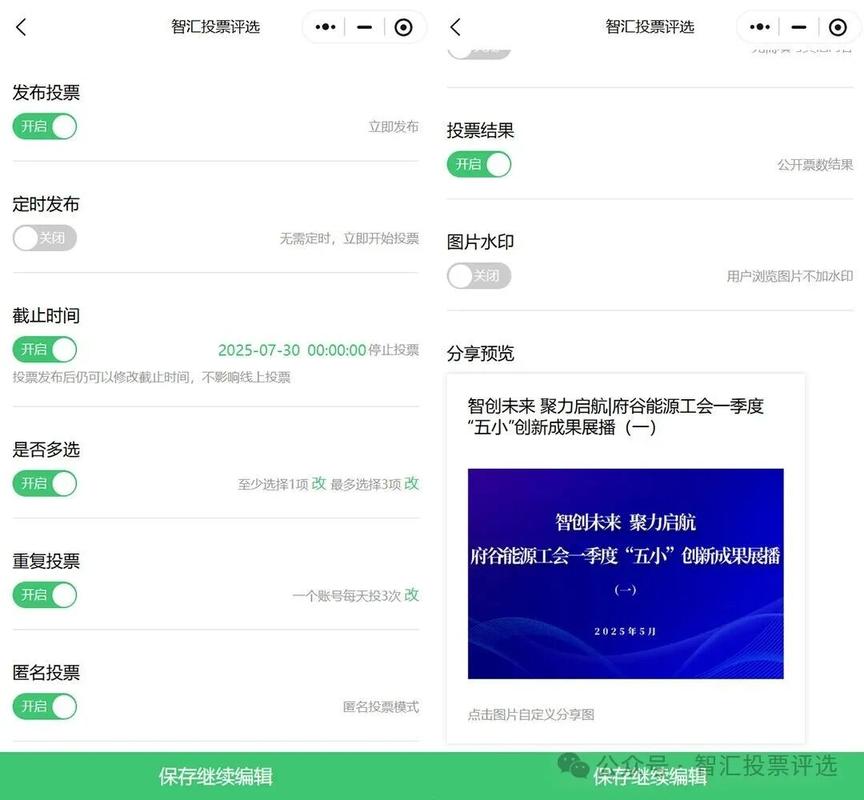Tap the 公众号 logo icon near bottom watermark
864x800 pixels.
point(574,766)
